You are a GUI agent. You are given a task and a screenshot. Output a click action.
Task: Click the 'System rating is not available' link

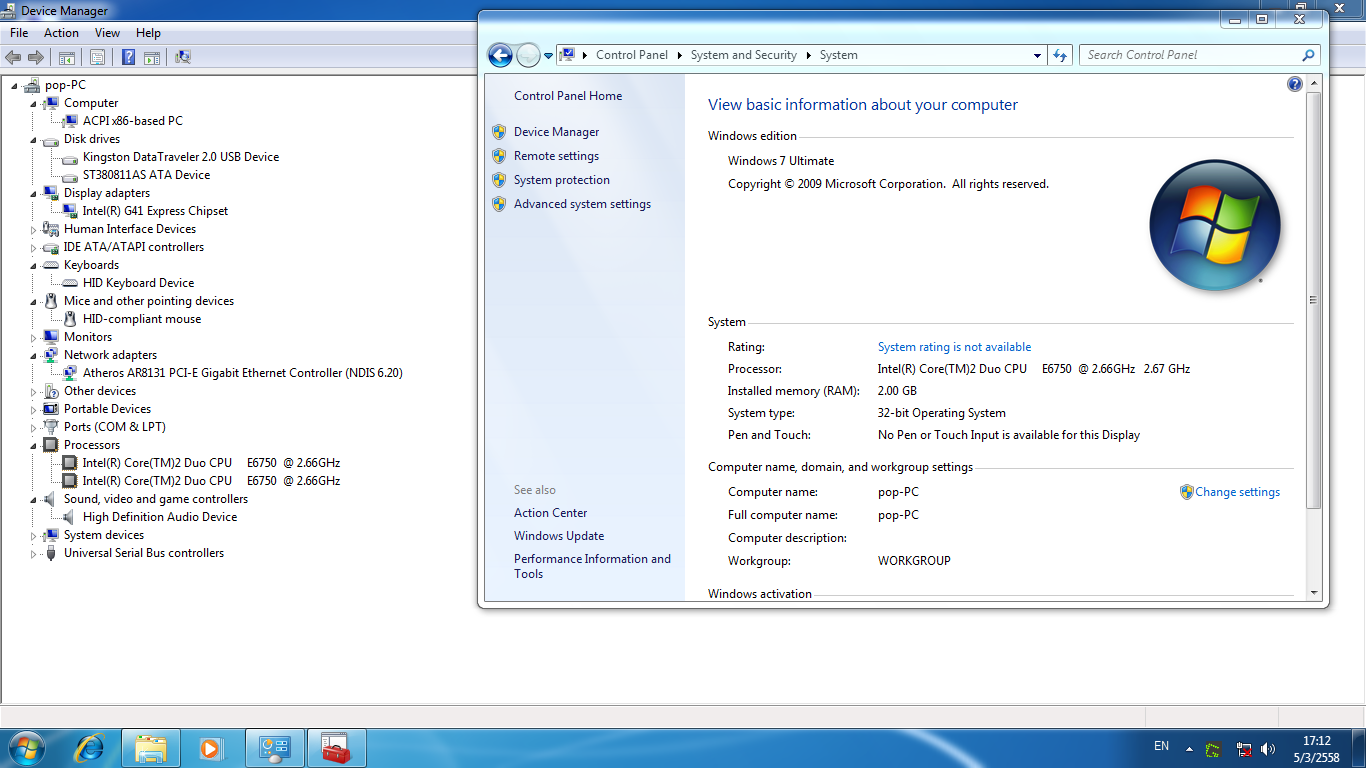click(954, 347)
